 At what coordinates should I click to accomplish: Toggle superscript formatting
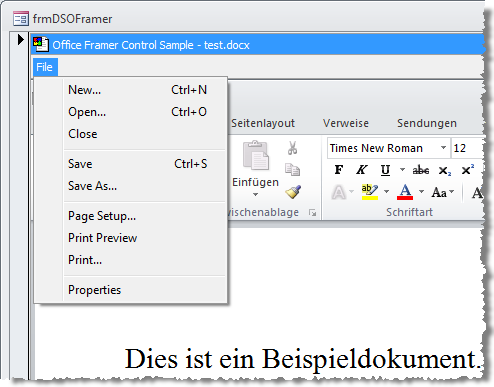(467, 169)
